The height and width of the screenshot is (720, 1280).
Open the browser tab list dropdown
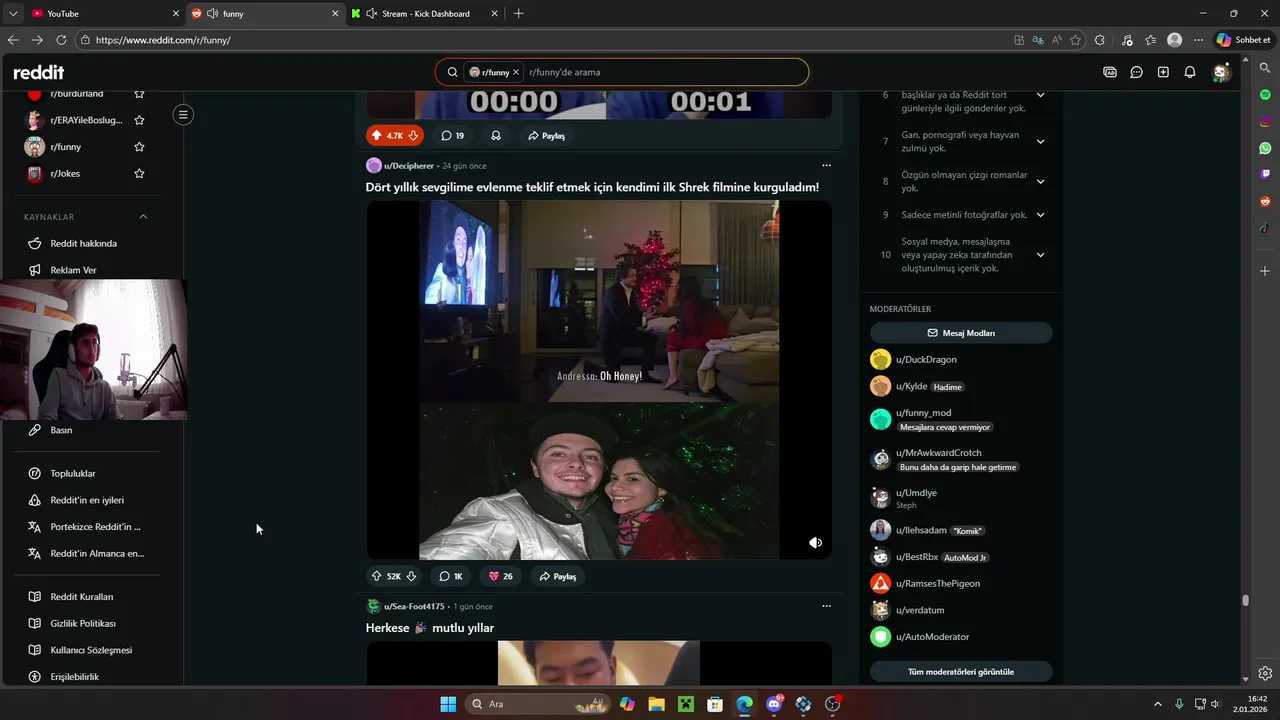pyautogui.click(x=12, y=14)
